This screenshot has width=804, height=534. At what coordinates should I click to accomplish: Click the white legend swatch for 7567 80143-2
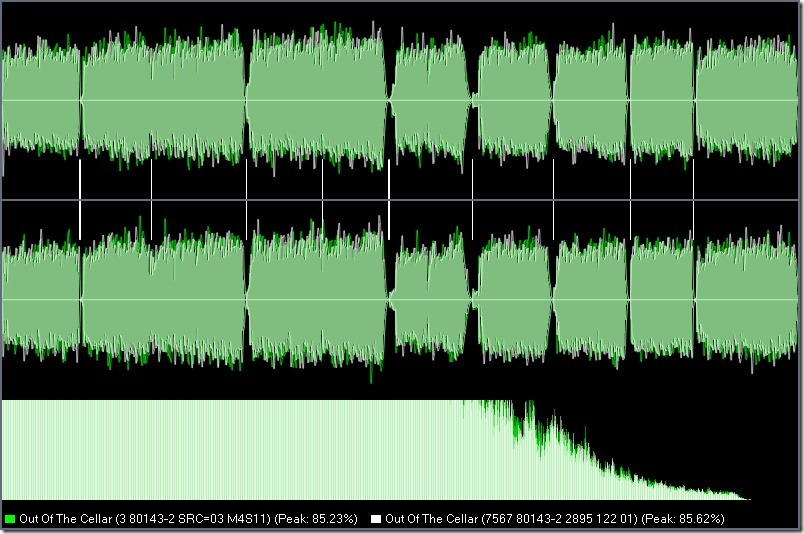point(376,519)
